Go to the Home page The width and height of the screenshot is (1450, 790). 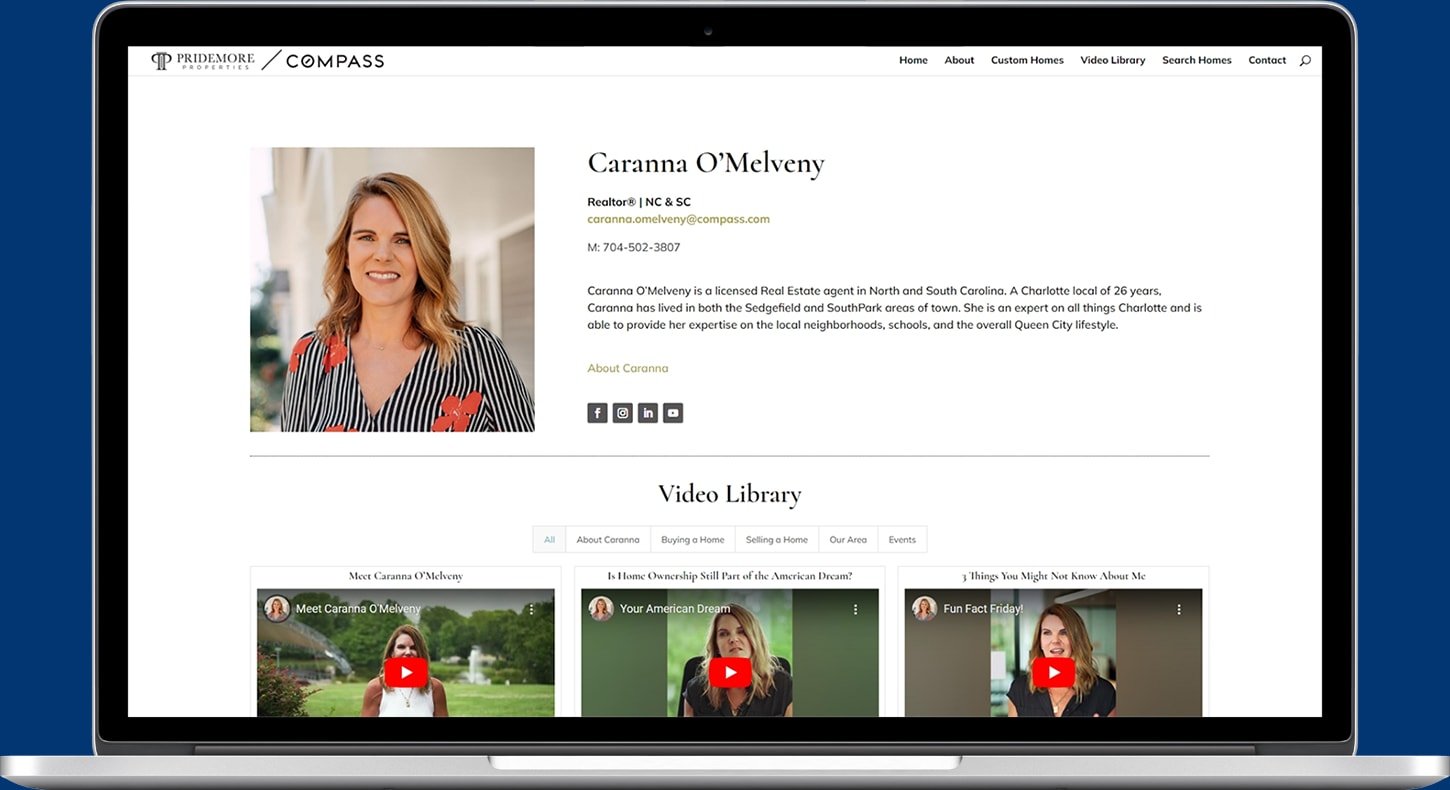[913, 60]
